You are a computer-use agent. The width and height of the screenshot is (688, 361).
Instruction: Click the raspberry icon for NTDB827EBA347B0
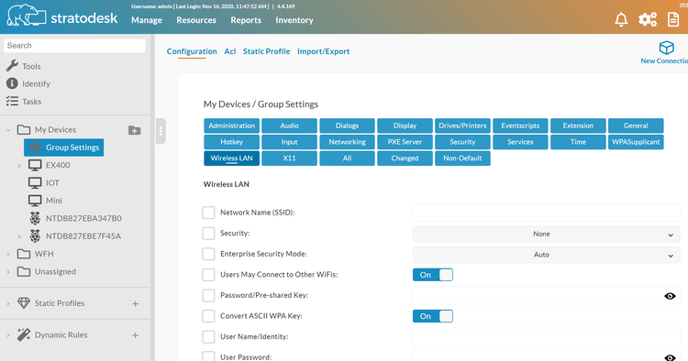click(x=35, y=218)
